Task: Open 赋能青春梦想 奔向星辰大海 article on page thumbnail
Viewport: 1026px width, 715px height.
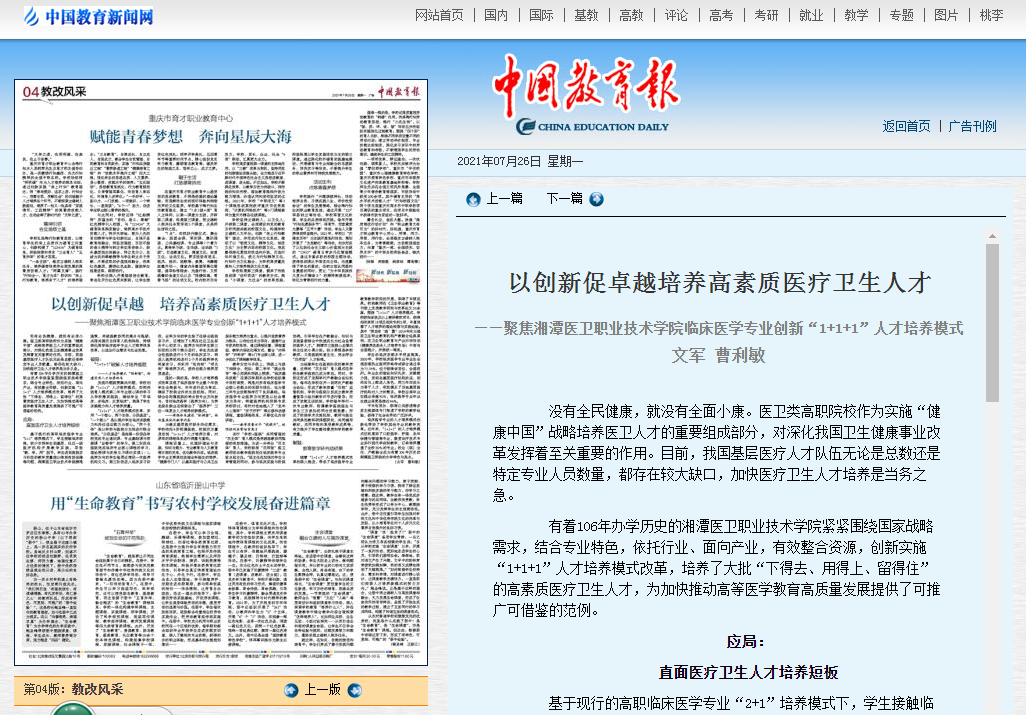Action: point(190,137)
